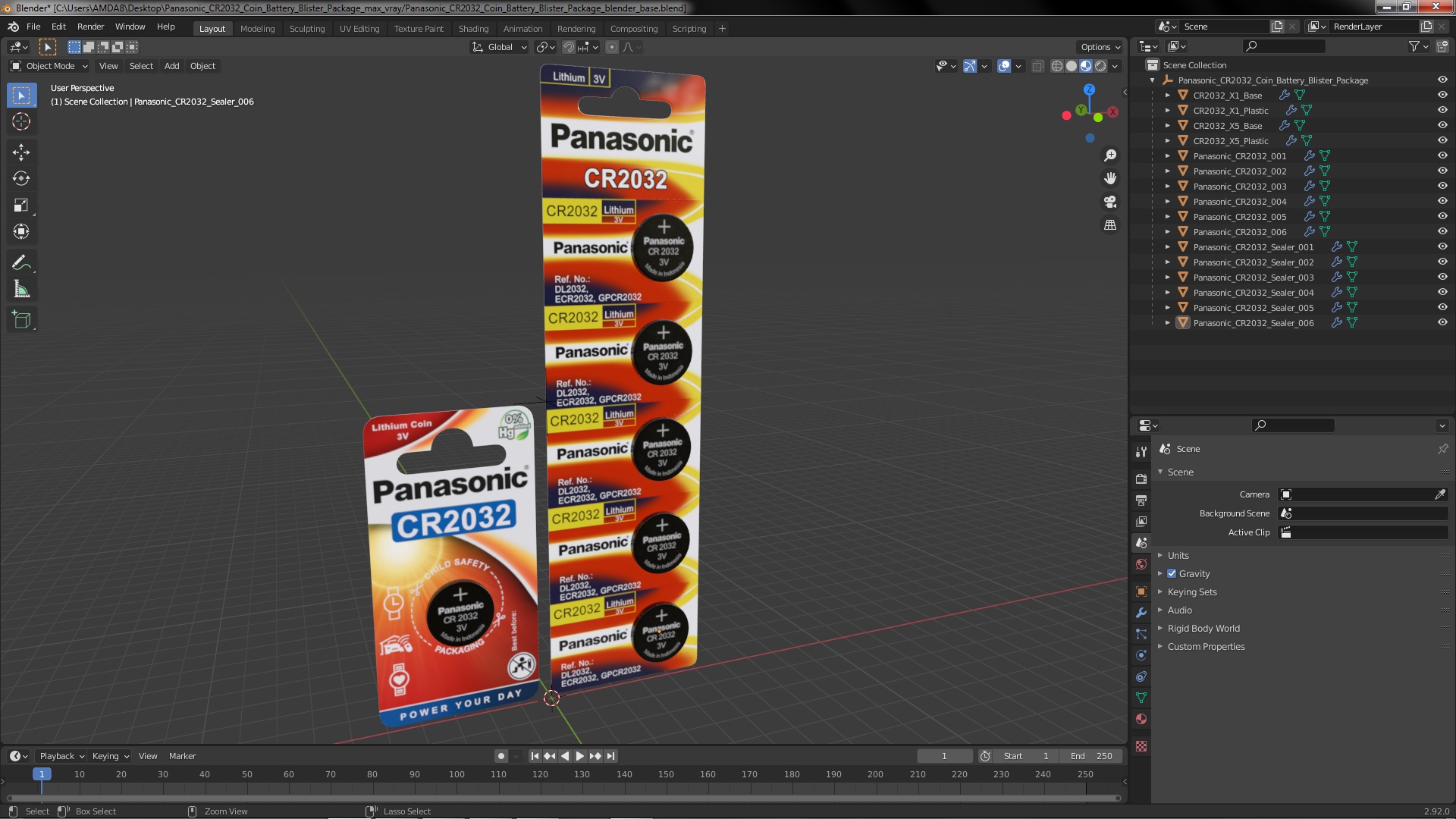Toggle the Gravity checkbox
Viewport: 1456px width, 819px height.
click(x=1172, y=573)
